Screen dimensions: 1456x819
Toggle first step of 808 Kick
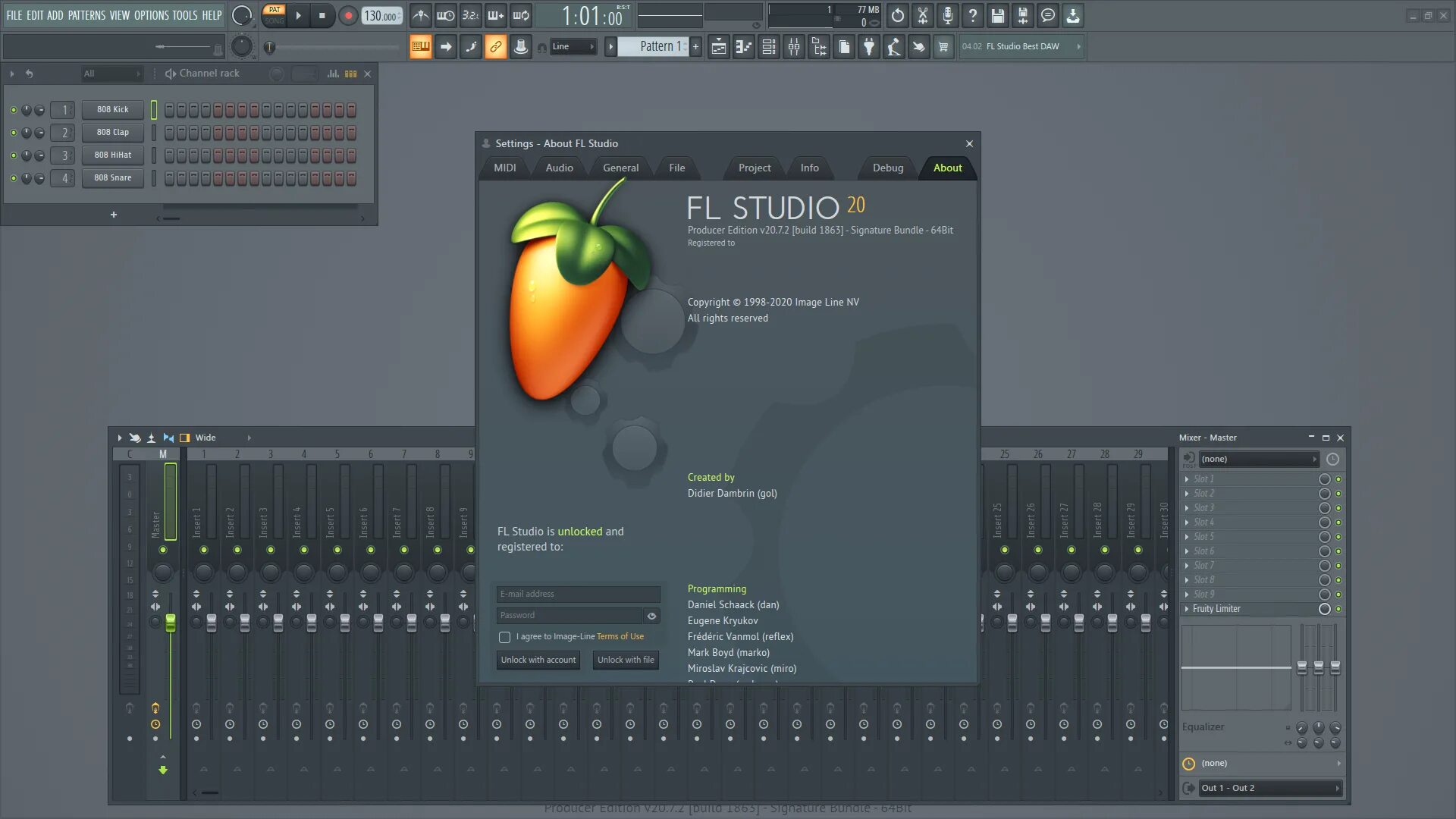point(170,110)
